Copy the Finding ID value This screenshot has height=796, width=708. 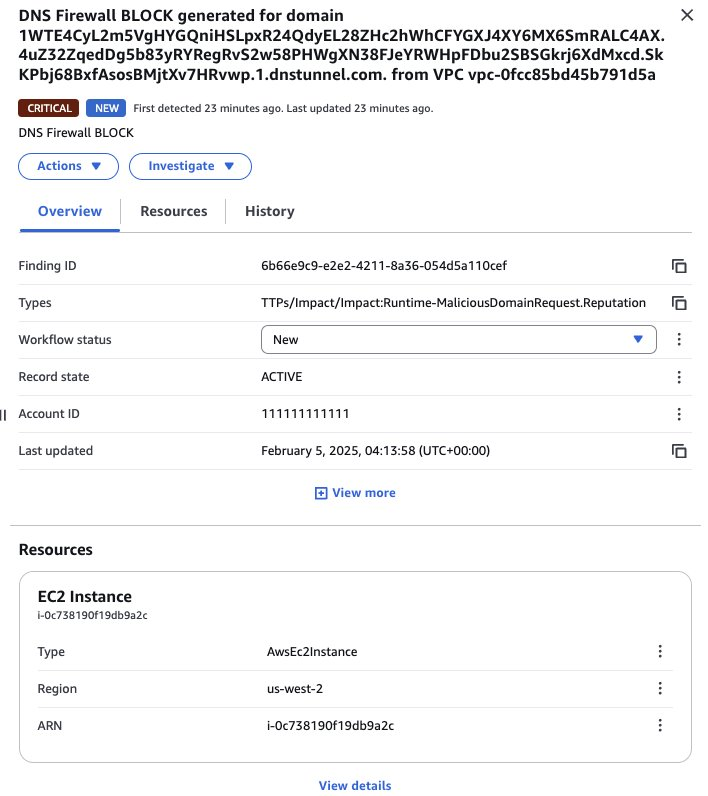[x=679, y=266]
